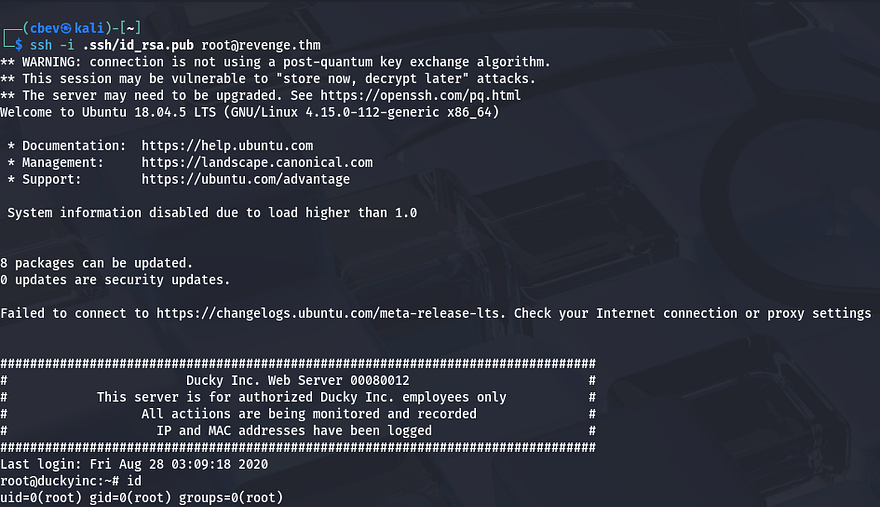
Task: Click the '0 updates are security updates' line
Action: click(x=115, y=280)
